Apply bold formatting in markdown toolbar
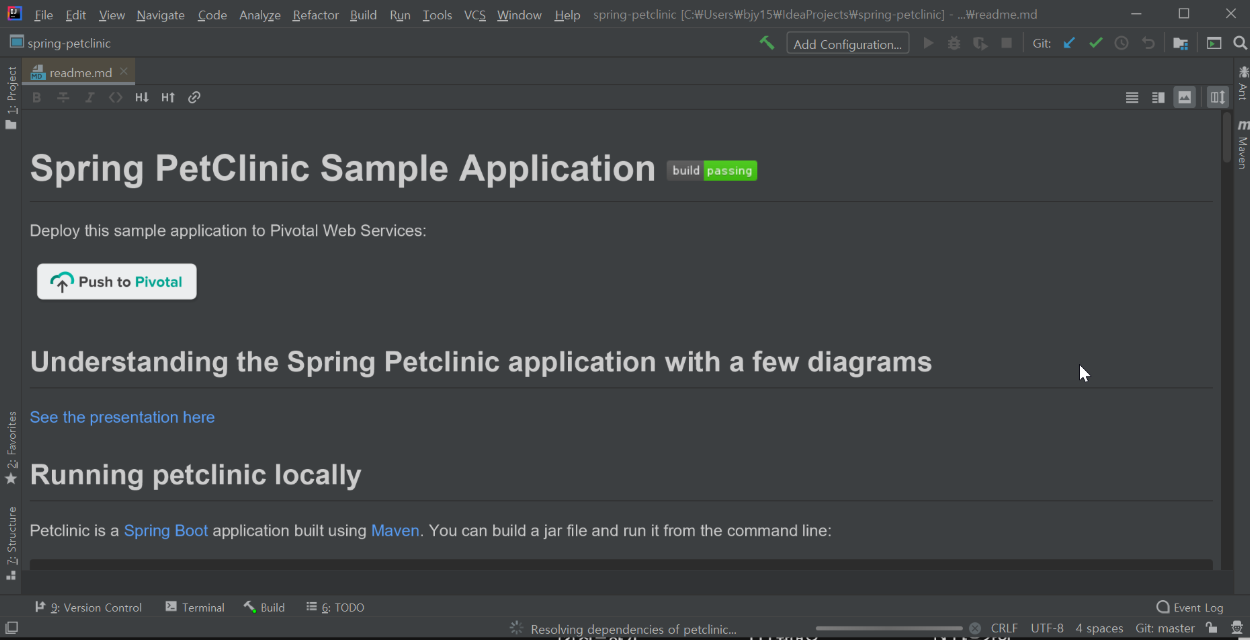1250x640 pixels. tap(37, 97)
